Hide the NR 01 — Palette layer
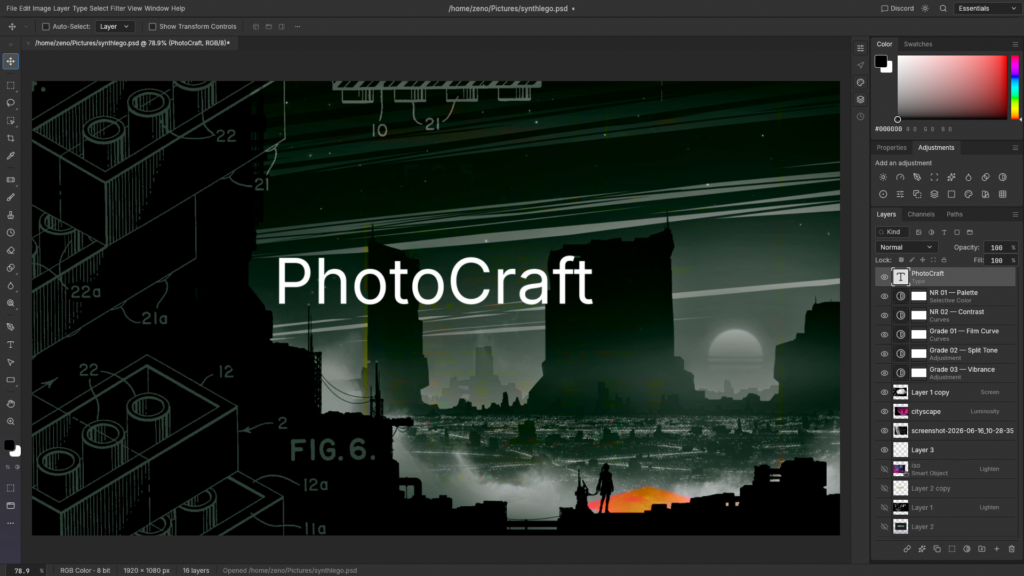The width and height of the screenshot is (1024, 576). pos(884,296)
